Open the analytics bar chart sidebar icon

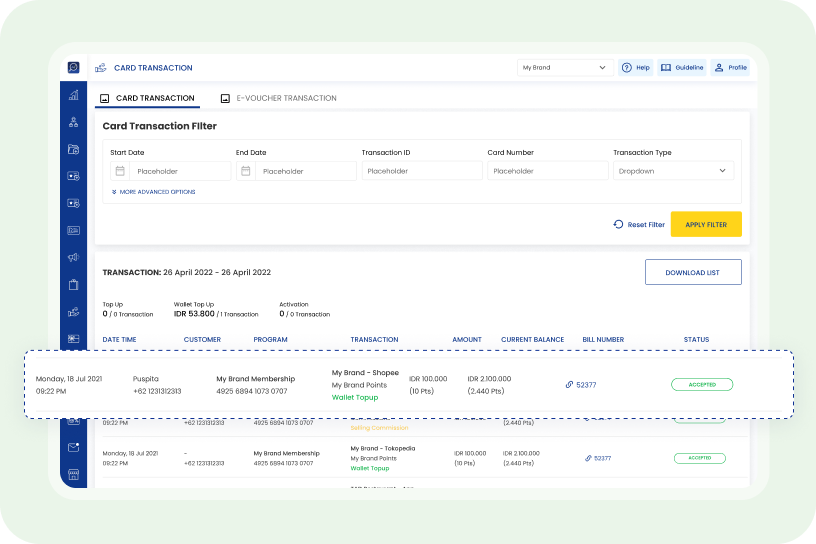coord(73,95)
